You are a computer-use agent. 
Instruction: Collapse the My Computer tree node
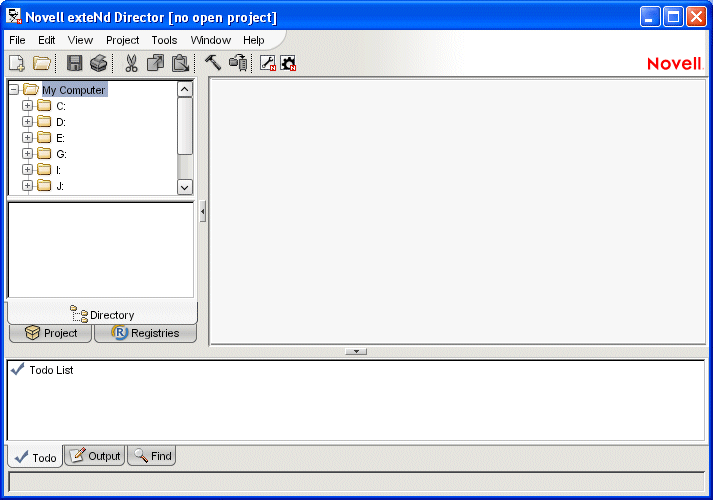[14, 89]
